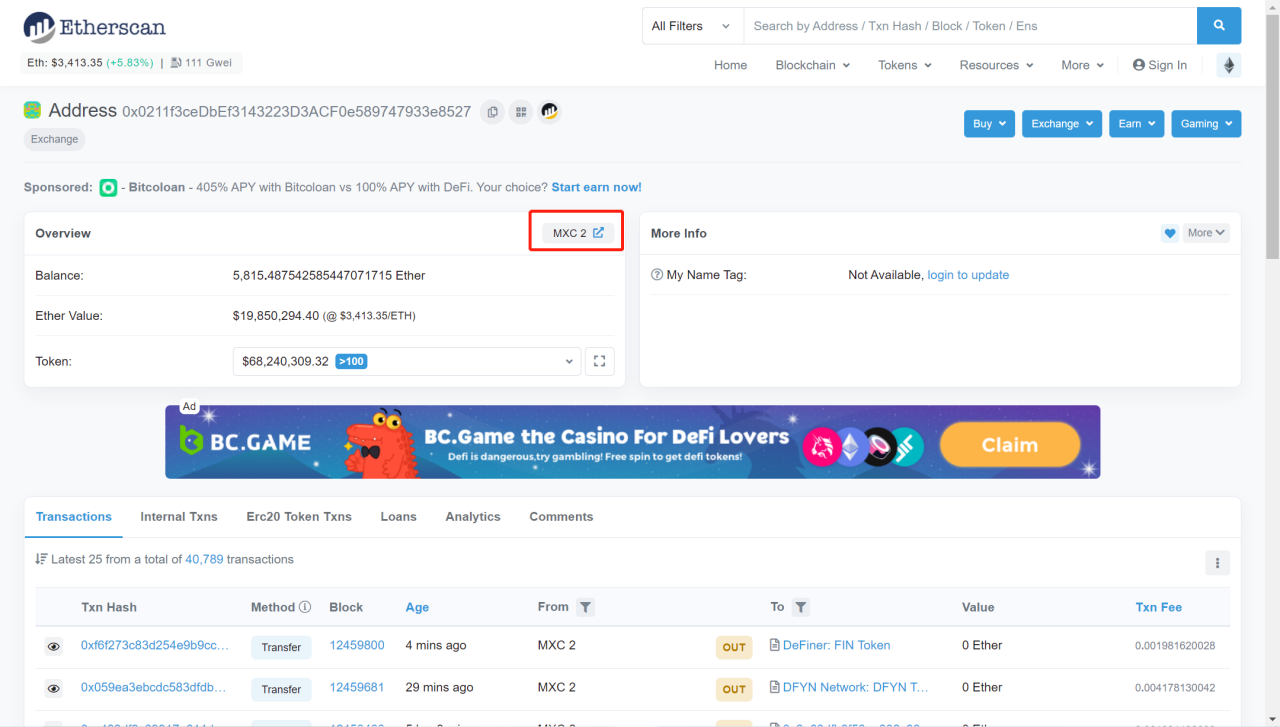Show the address QR code
1280x727 pixels.
pyautogui.click(x=520, y=112)
